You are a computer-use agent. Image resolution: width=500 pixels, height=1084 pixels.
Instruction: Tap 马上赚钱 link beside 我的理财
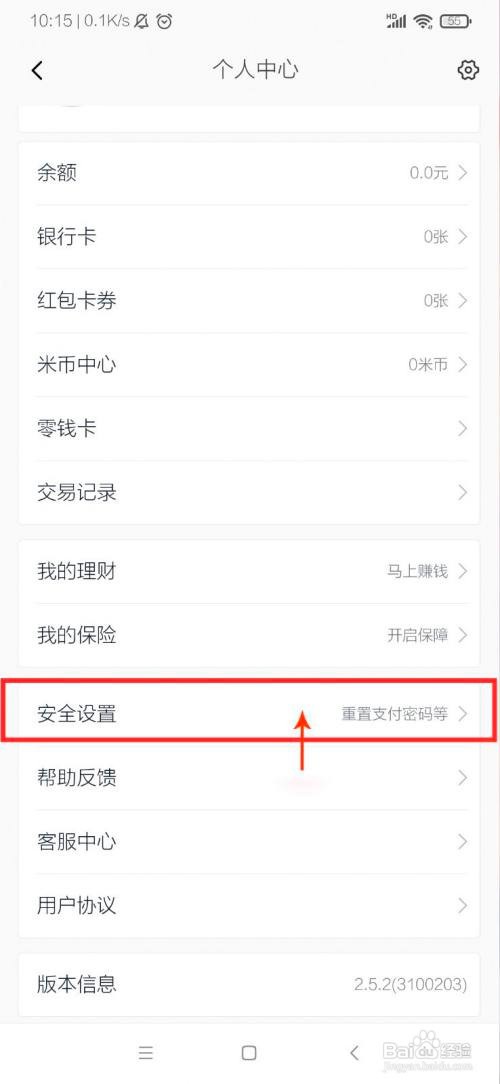coord(417,572)
